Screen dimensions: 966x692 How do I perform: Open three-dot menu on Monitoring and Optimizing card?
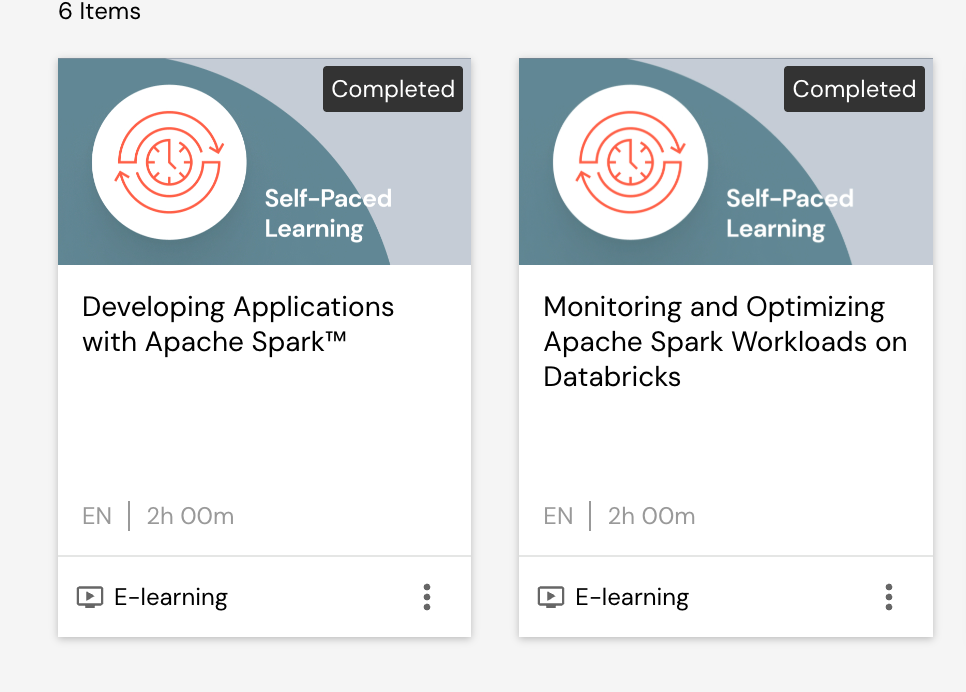888,597
